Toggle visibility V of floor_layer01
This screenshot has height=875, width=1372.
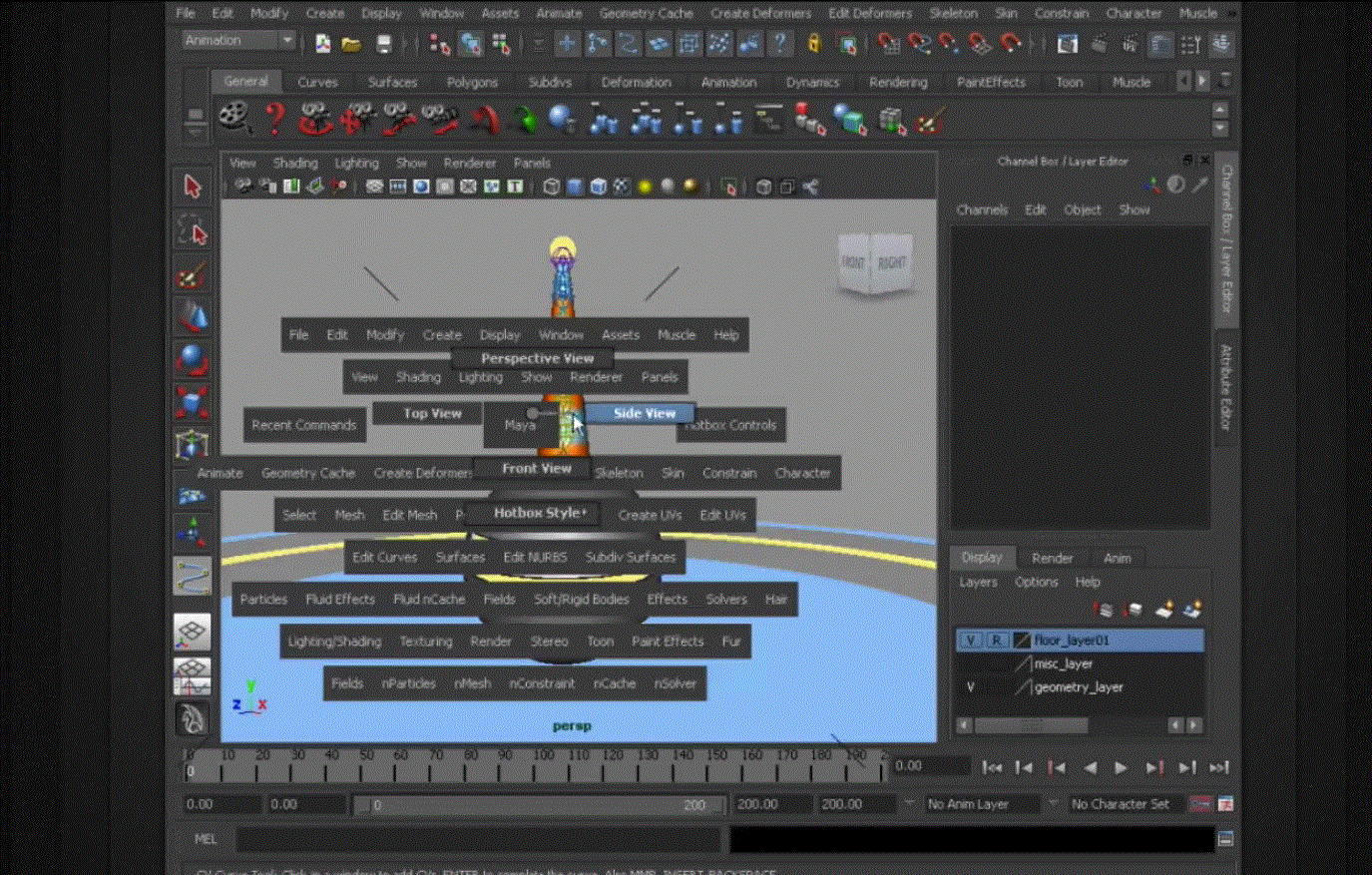(x=970, y=641)
